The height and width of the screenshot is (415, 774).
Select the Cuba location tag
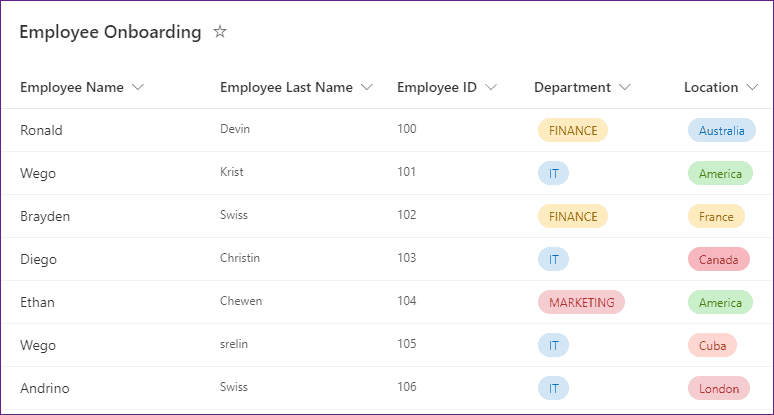(x=712, y=345)
